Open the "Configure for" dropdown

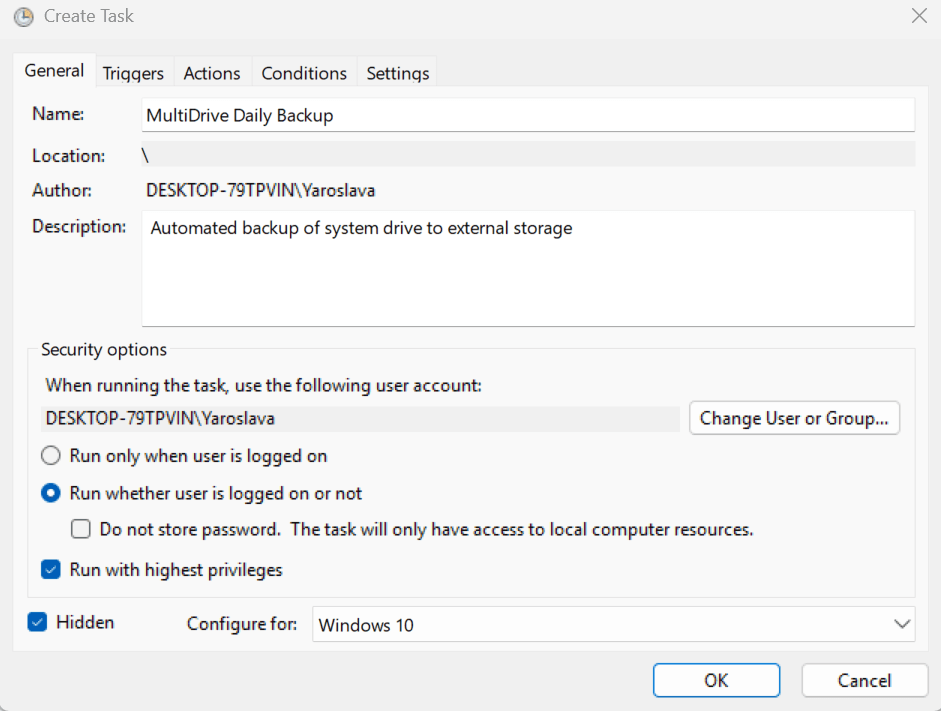[x=614, y=624]
